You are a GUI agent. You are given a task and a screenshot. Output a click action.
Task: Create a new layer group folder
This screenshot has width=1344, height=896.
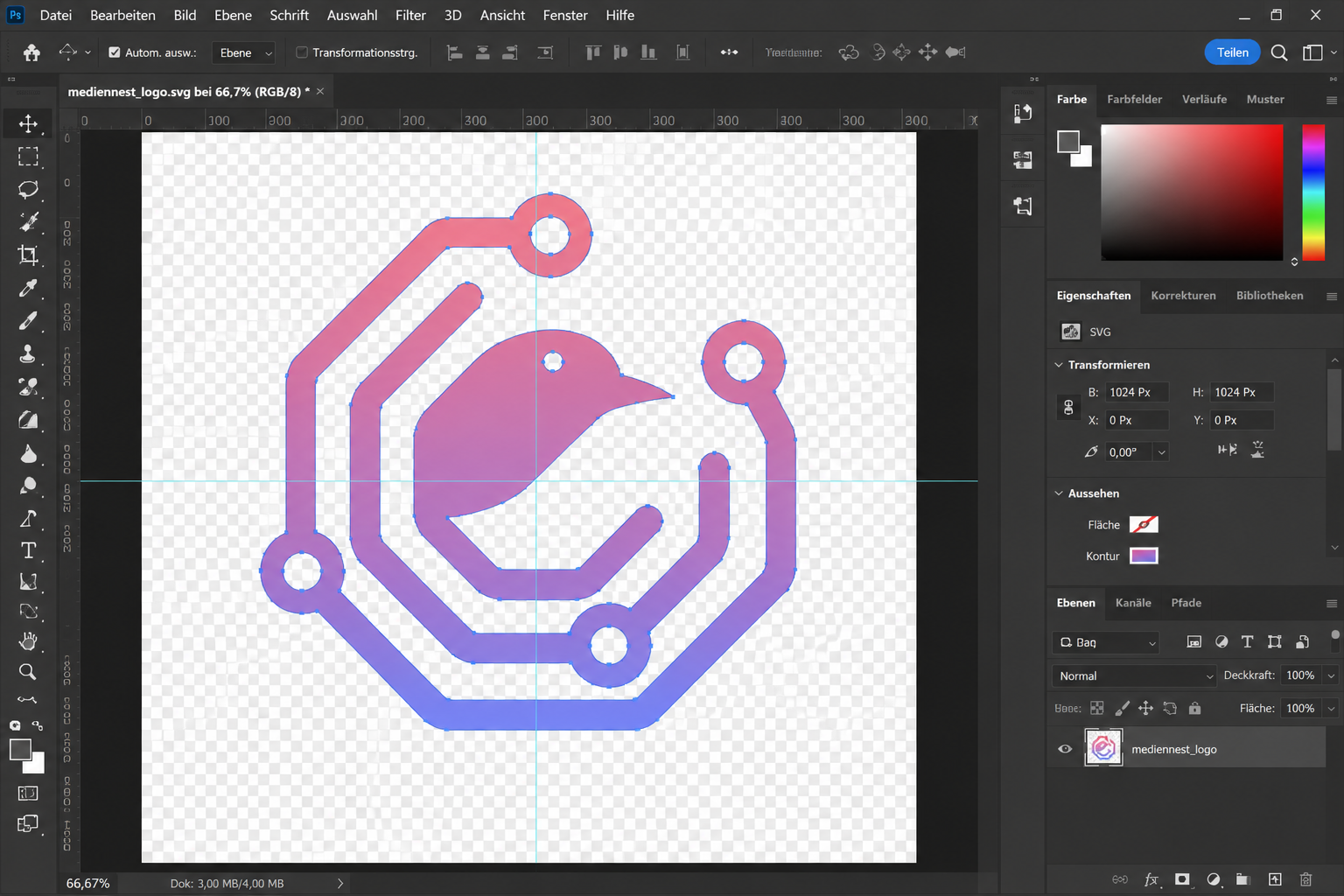pyautogui.click(x=1242, y=879)
